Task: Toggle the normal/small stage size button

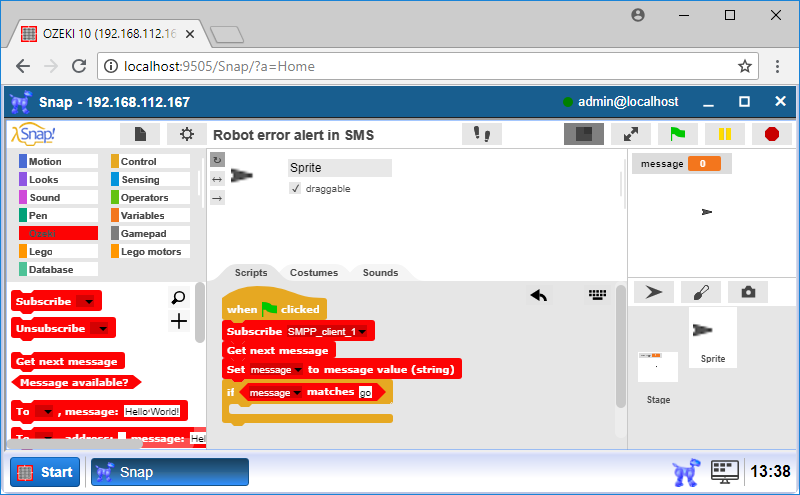Action: click(x=584, y=134)
